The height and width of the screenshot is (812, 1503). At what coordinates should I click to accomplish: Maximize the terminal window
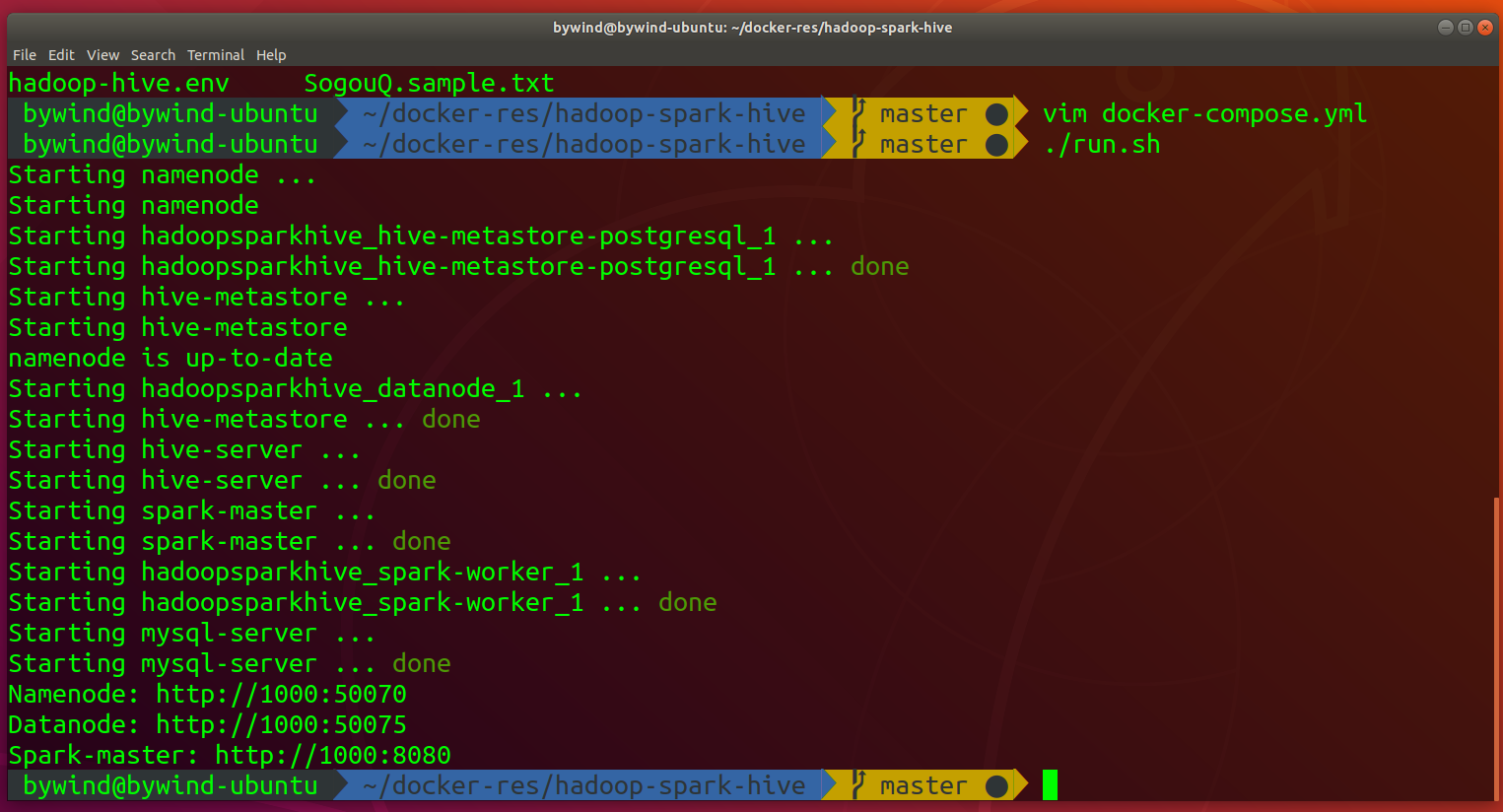(x=1466, y=28)
